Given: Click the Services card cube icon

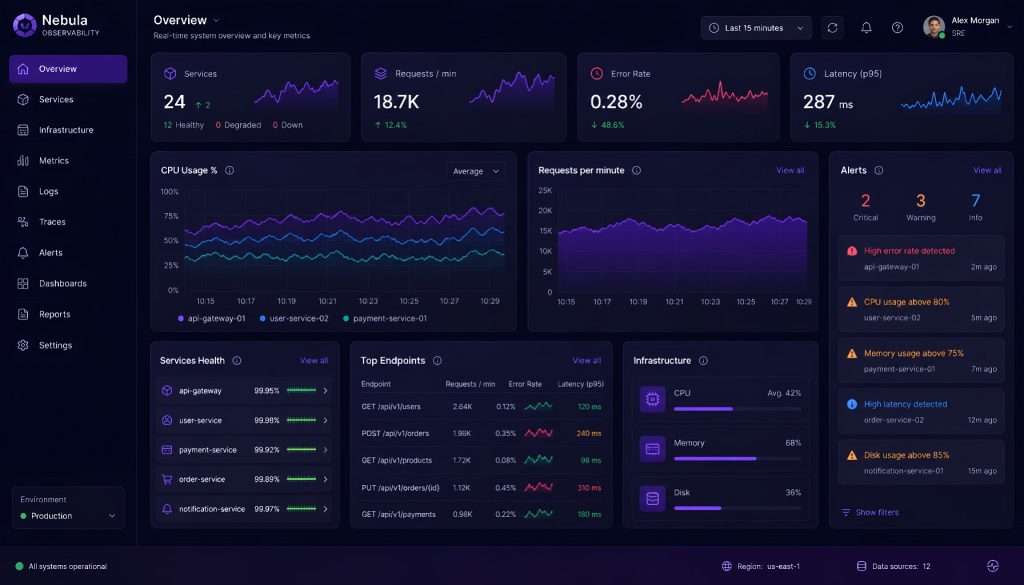Looking at the screenshot, I should (x=170, y=74).
